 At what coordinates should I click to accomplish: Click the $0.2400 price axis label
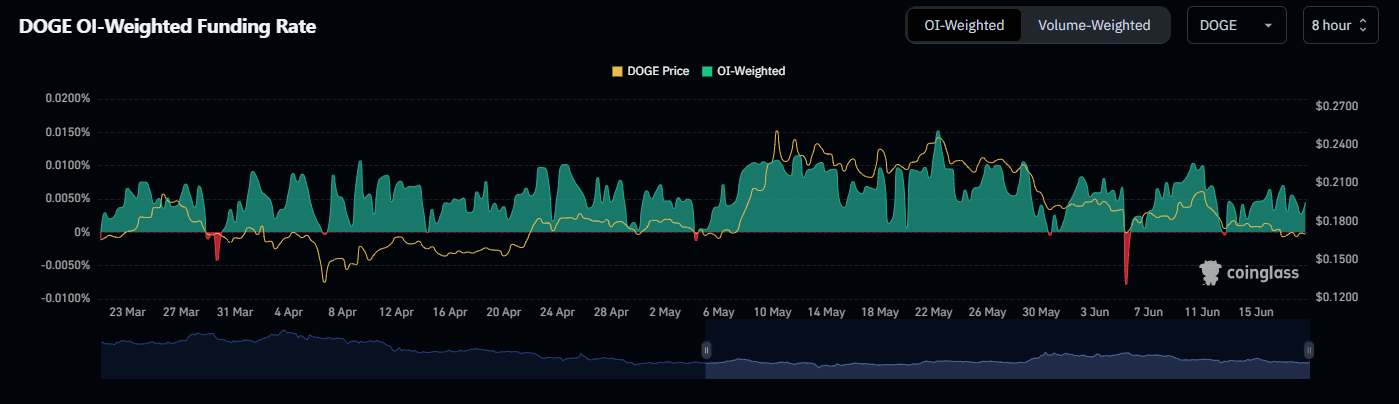click(1338, 144)
